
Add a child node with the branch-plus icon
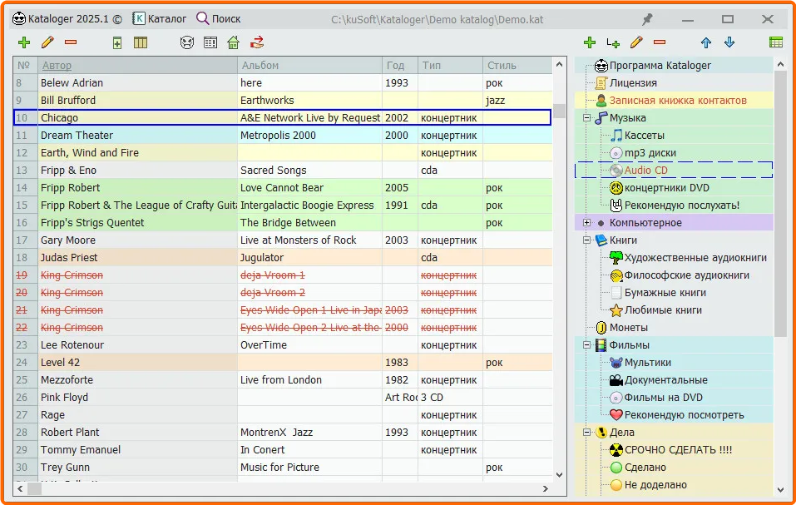point(613,43)
